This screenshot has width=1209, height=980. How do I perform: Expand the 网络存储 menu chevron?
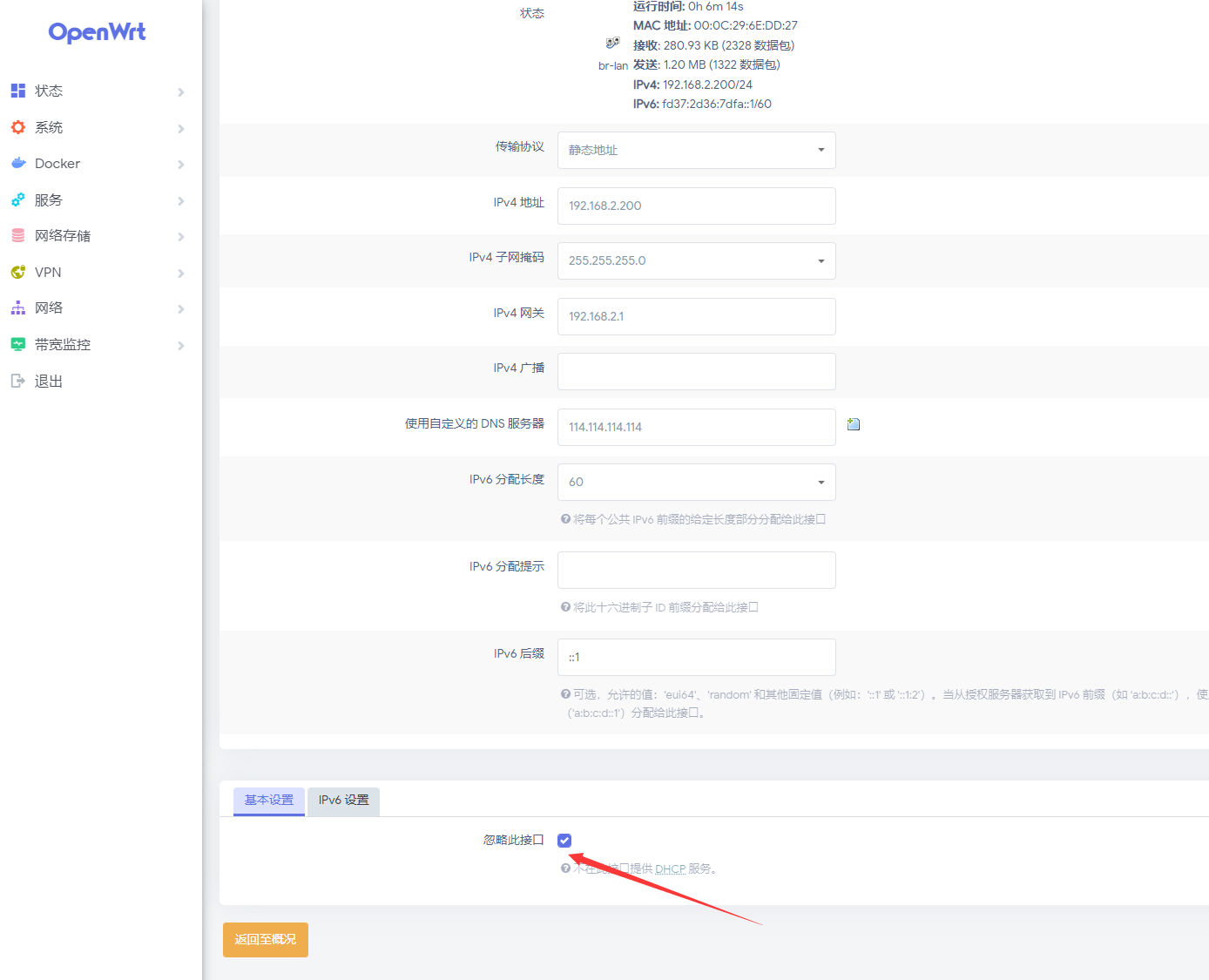tap(181, 236)
